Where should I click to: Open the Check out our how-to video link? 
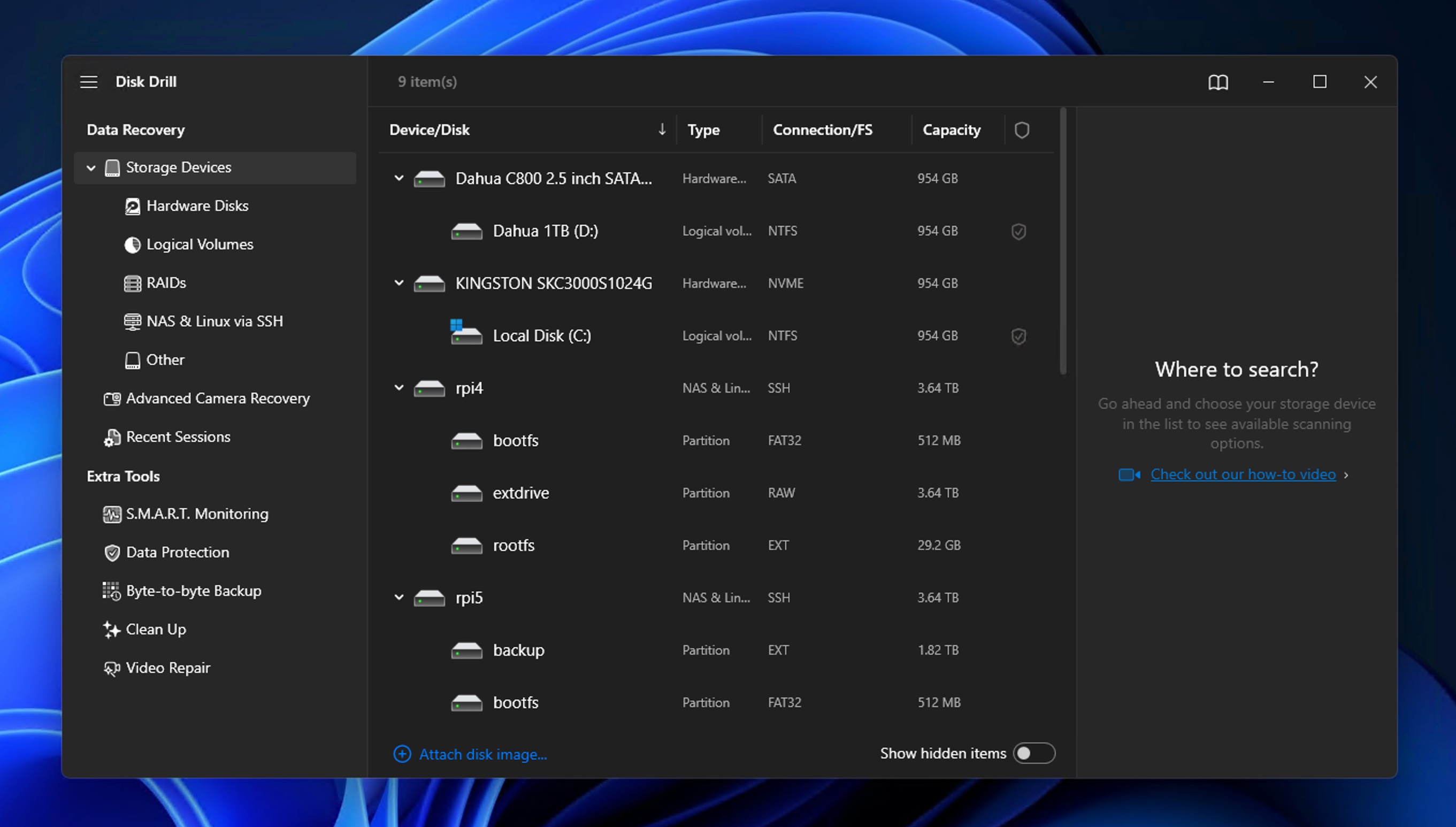pos(1243,474)
